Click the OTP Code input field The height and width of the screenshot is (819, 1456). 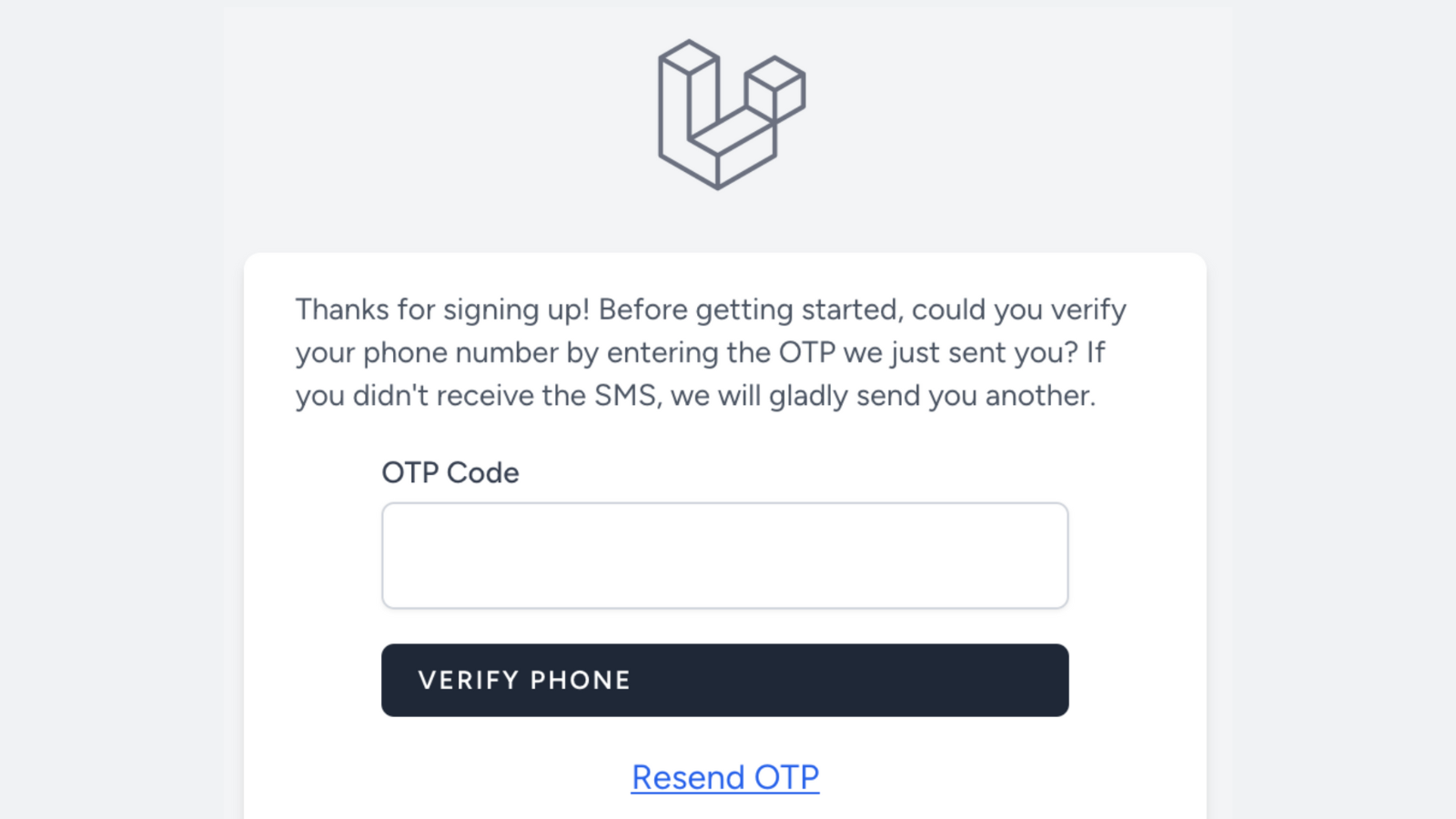724,555
